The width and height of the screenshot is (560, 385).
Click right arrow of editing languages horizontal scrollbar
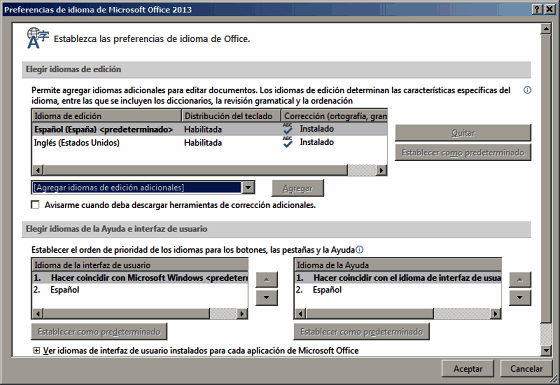(x=382, y=170)
